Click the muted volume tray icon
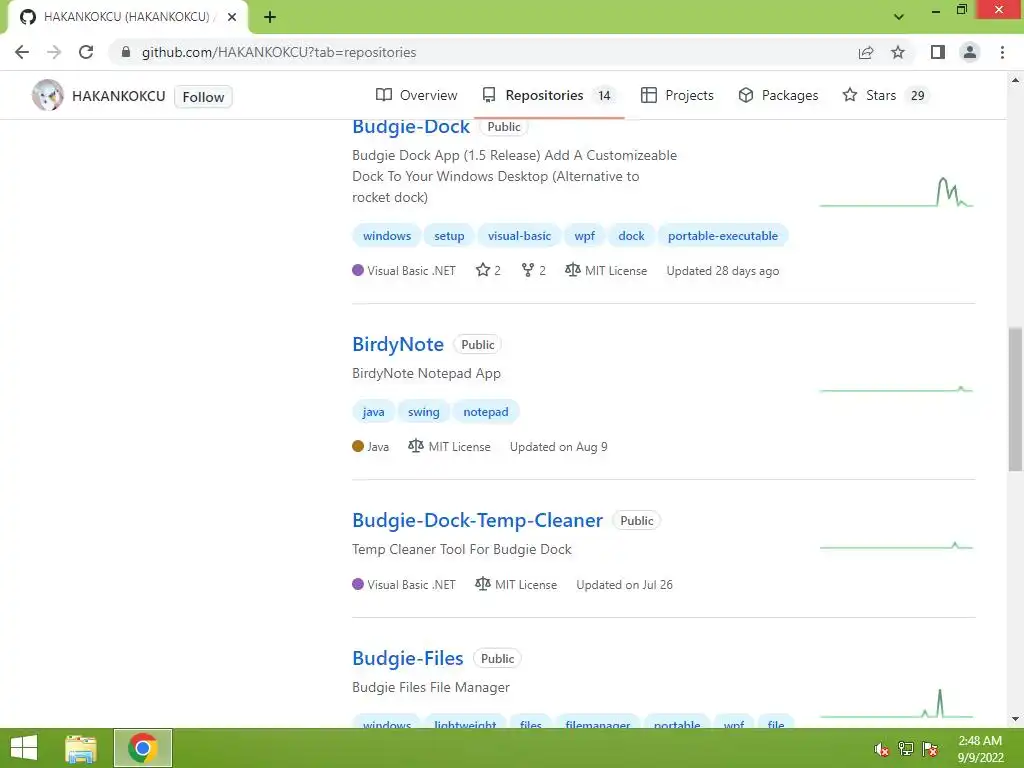1024x768 pixels. pos(882,749)
